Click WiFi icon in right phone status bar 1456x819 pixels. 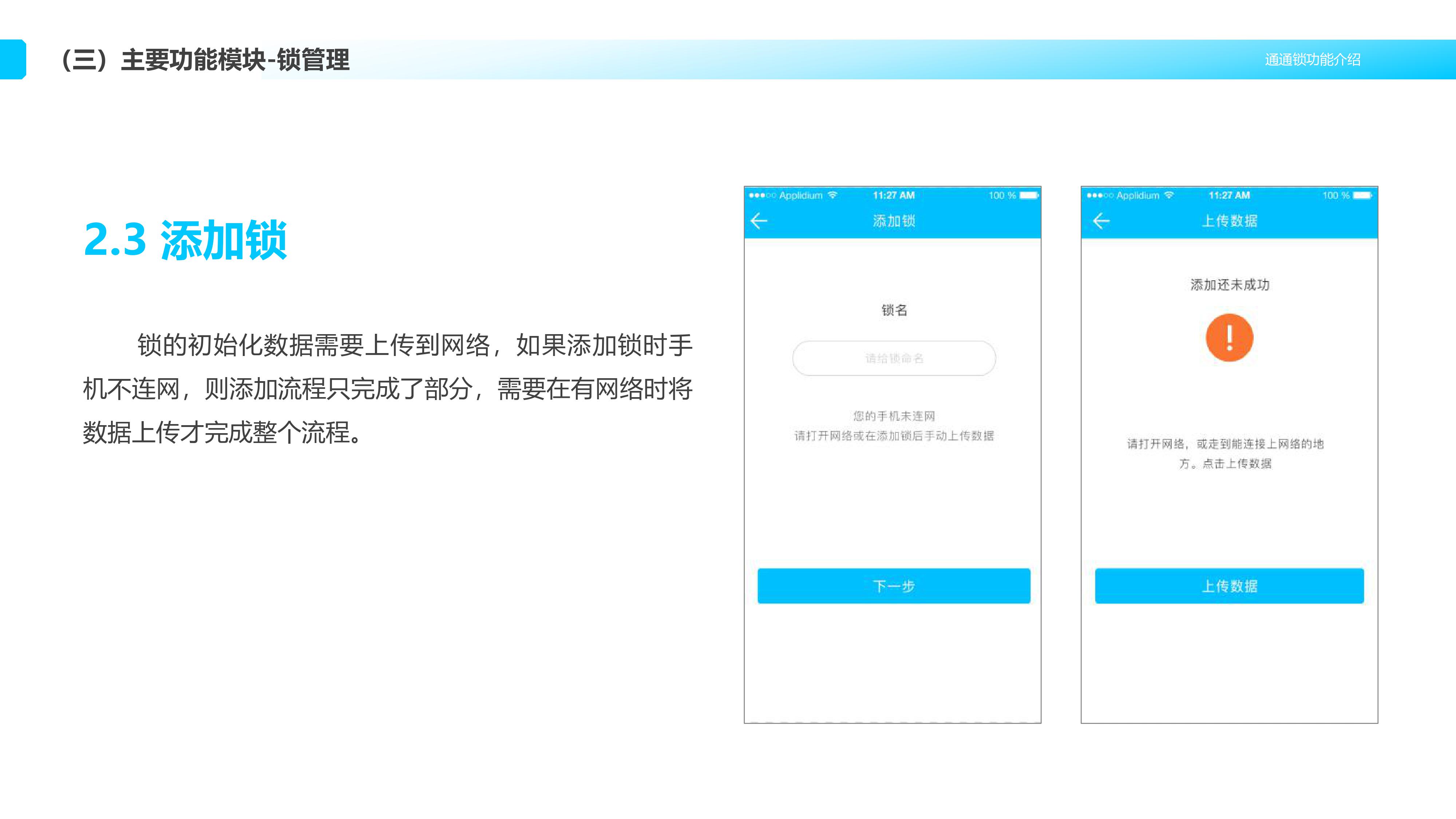[x=1169, y=195]
